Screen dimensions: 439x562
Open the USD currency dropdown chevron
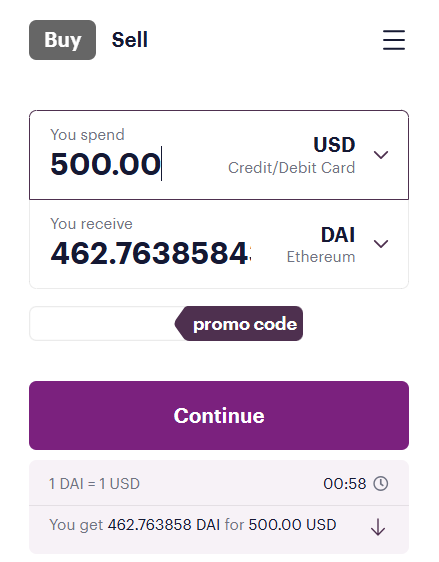tap(381, 155)
